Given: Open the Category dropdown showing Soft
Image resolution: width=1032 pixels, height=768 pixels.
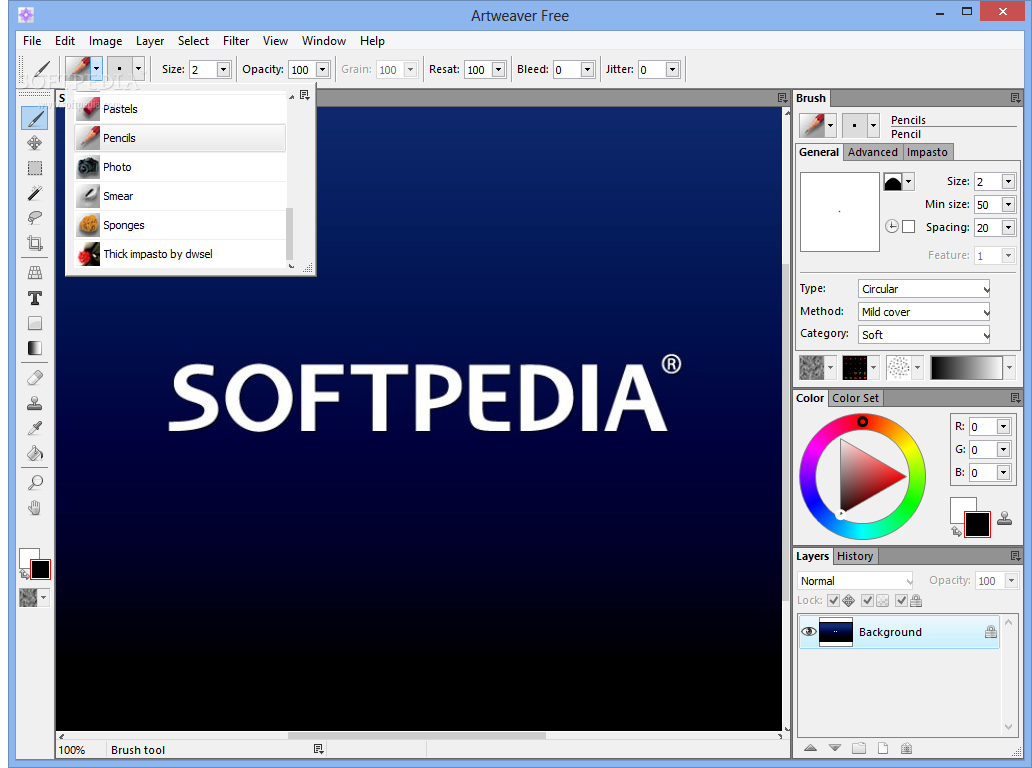Looking at the screenshot, I should [x=923, y=335].
